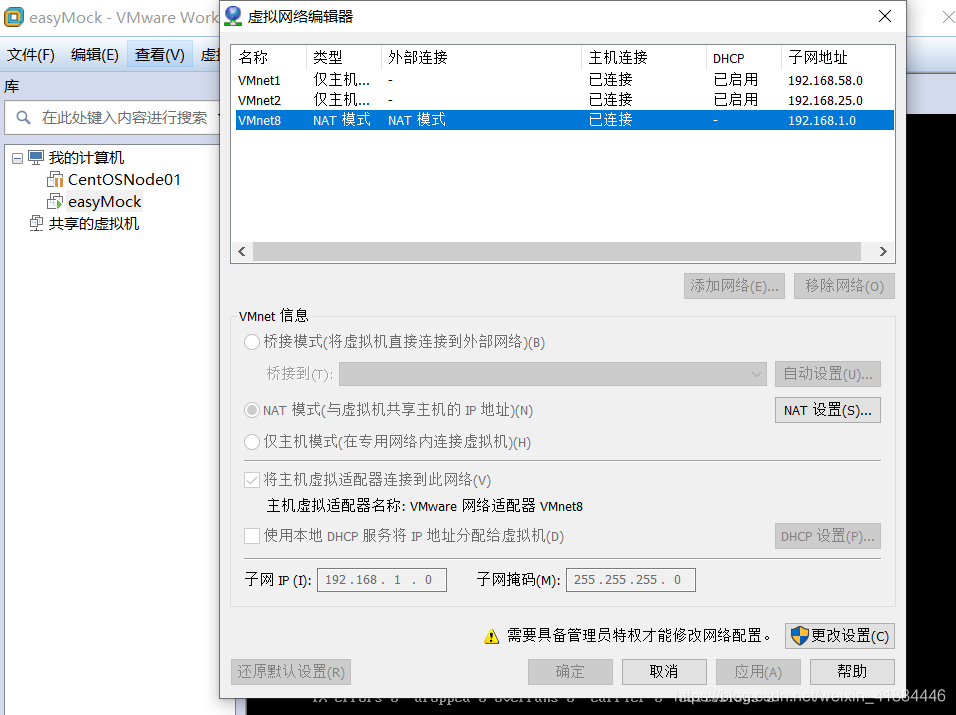Click subnet address 192.168.58.0 cell

pyautogui.click(x=826, y=80)
